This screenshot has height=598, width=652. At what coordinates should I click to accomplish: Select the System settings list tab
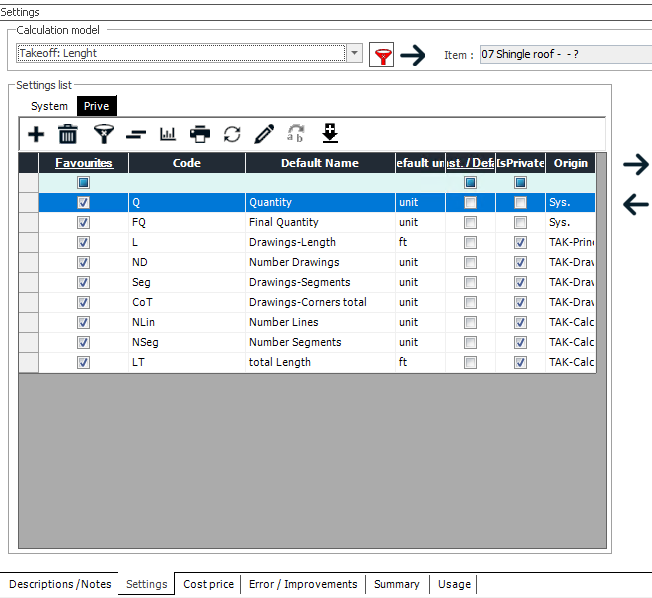tap(49, 106)
